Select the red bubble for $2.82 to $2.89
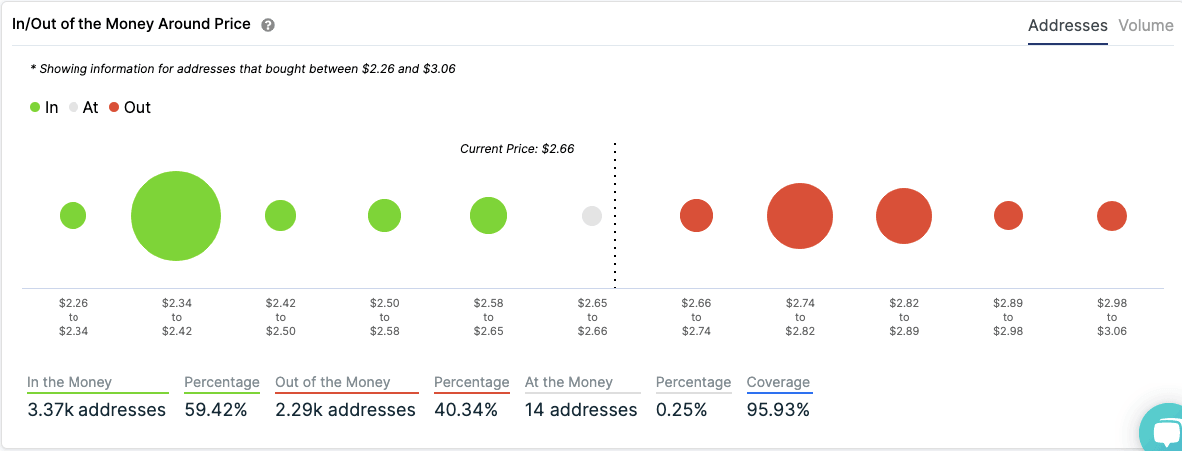This screenshot has height=451, width=1182. (x=904, y=216)
